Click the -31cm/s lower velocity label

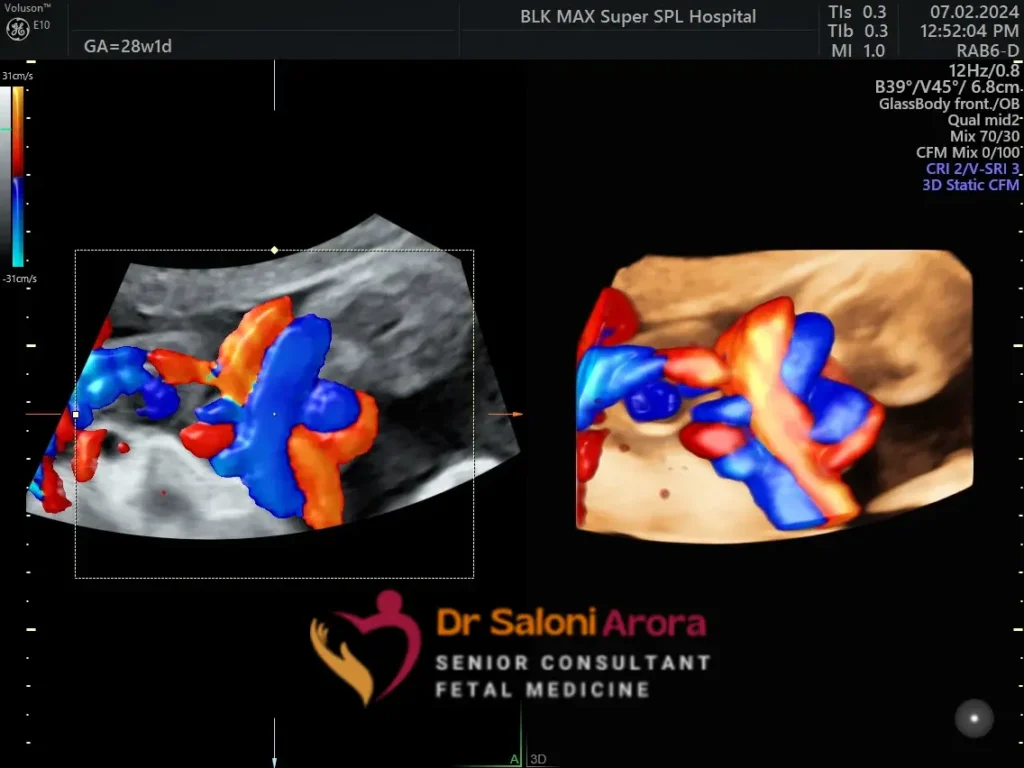pos(20,278)
